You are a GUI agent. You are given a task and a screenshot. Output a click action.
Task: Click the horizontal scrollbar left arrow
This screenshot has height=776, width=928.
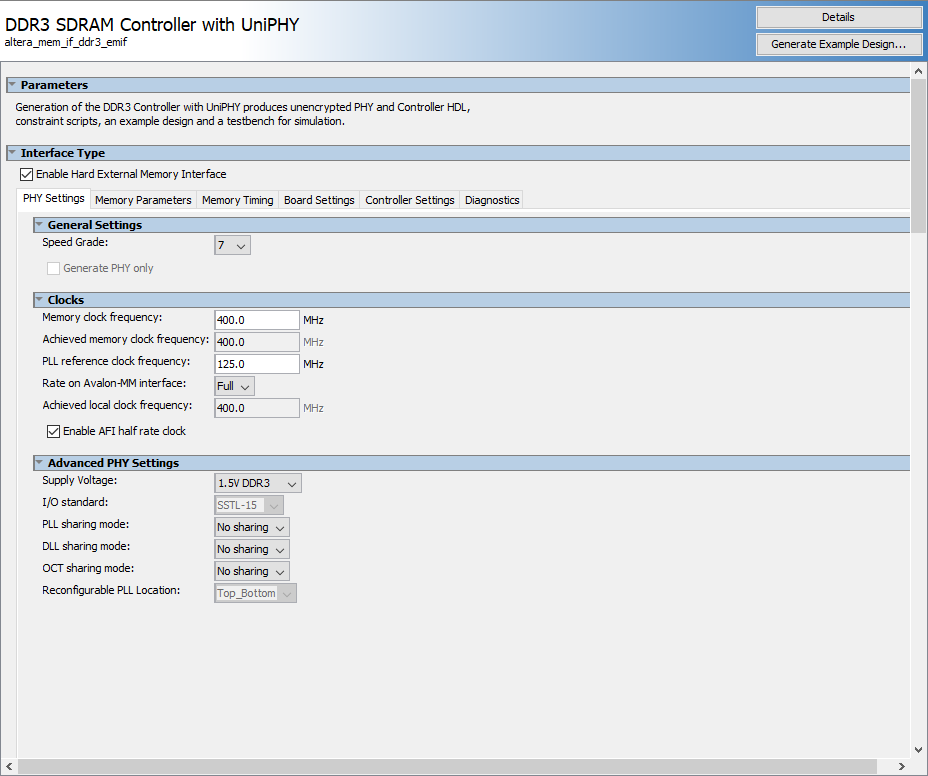pos(9,767)
